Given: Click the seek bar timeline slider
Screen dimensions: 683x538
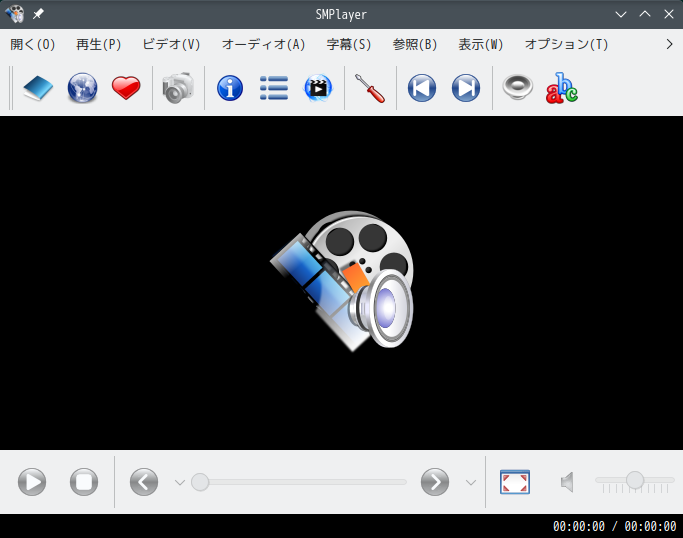Looking at the screenshot, I should coord(299,482).
